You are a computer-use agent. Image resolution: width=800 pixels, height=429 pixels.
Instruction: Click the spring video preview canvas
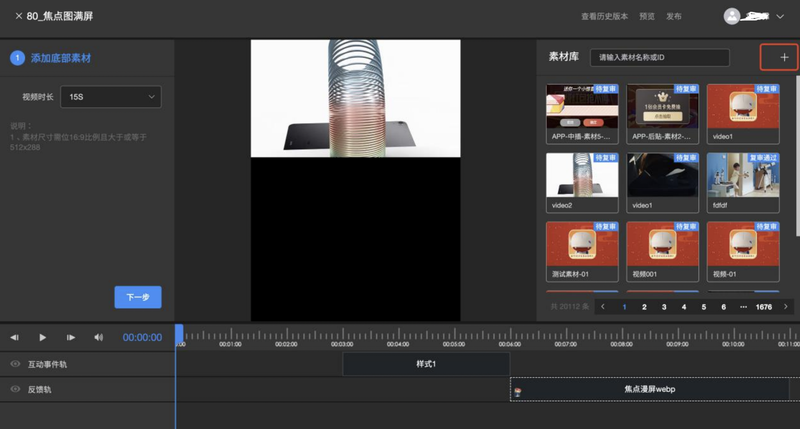[356, 98]
